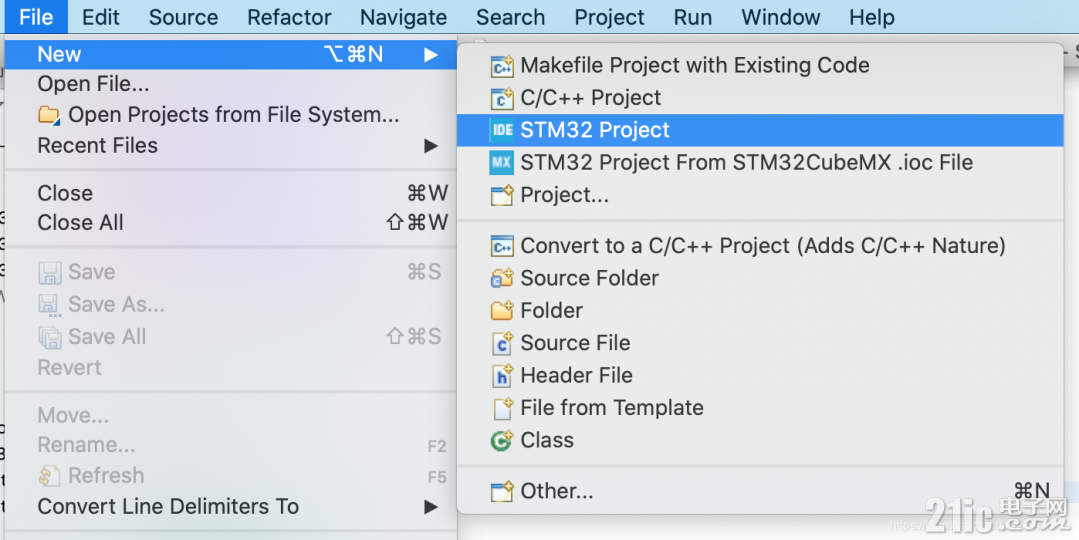Viewport: 1079px width, 540px height.
Task: Click the Source Folder icon
Action: pyautogui.click(x=502, y=278)
